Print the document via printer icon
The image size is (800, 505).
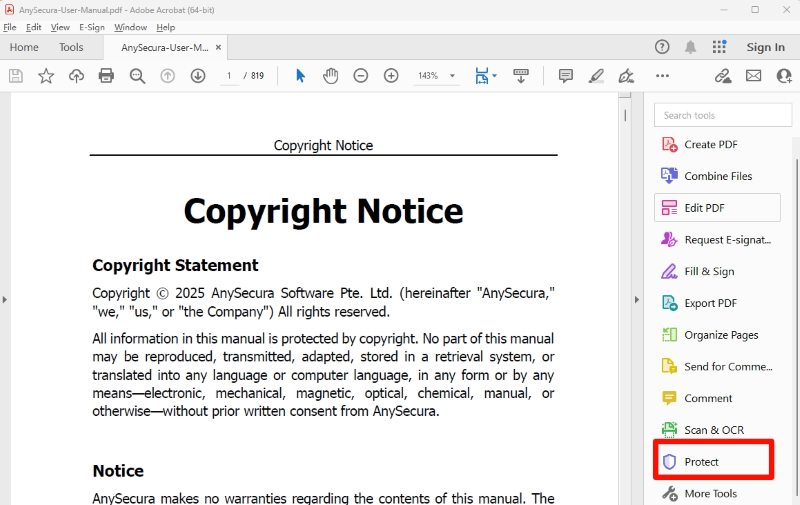coord(106,76)
